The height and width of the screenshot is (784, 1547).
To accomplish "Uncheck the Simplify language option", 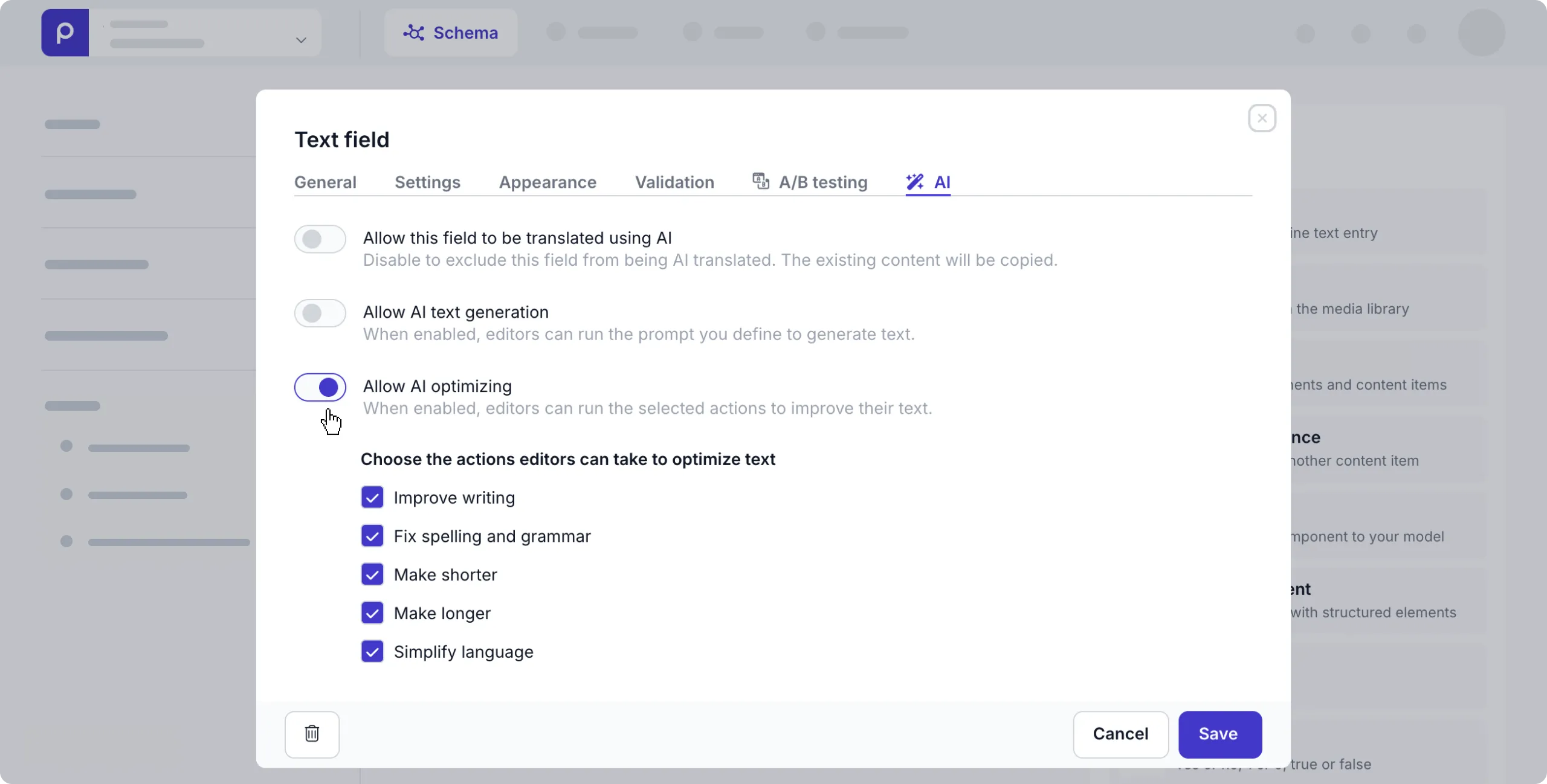I will (x=372, y=651).
